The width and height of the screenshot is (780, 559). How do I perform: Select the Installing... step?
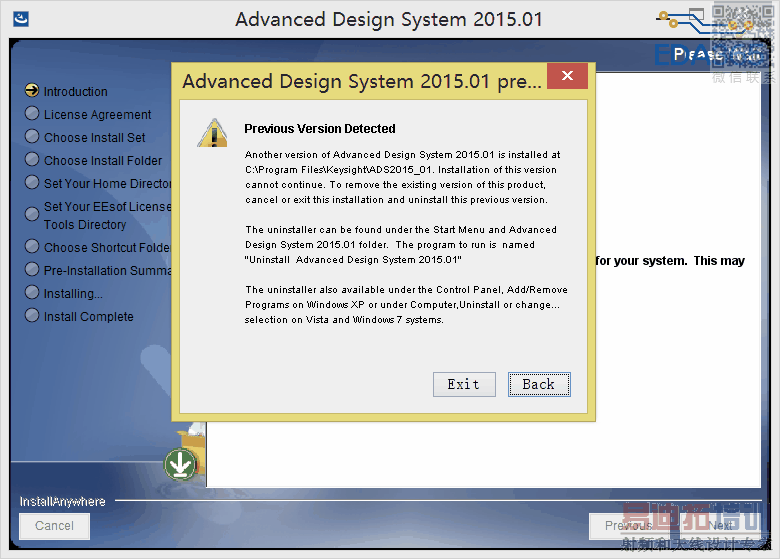coord(64,293)
